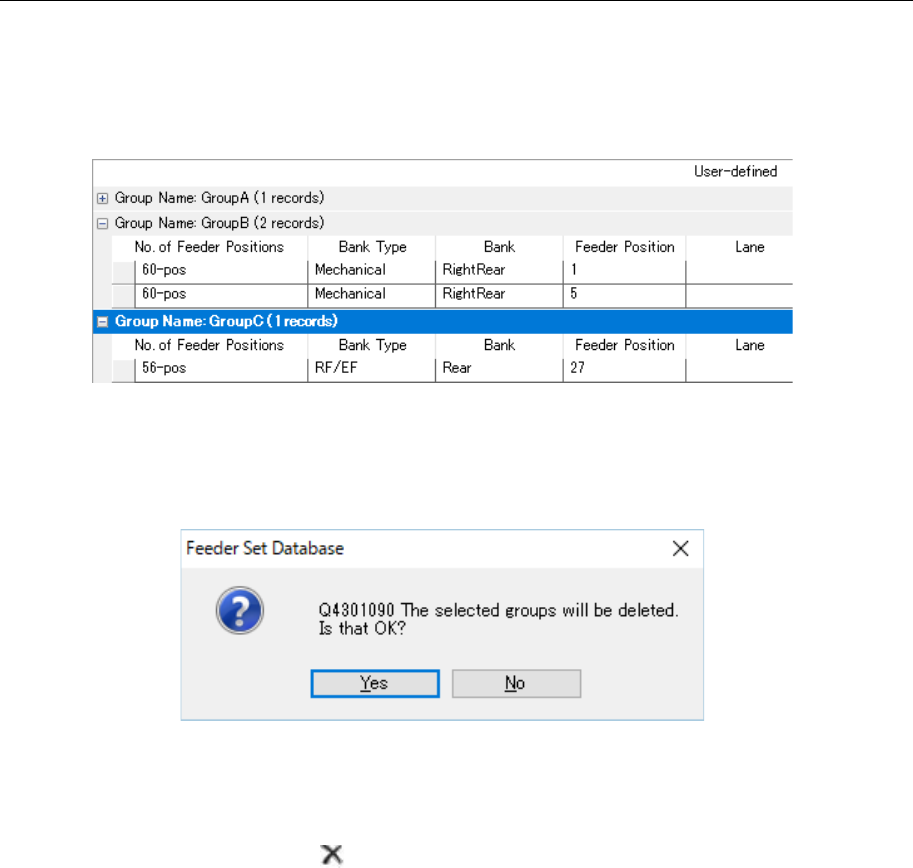913x868 pixels.
Task: Select Group Name: GroupB row text
Action: 219,223
